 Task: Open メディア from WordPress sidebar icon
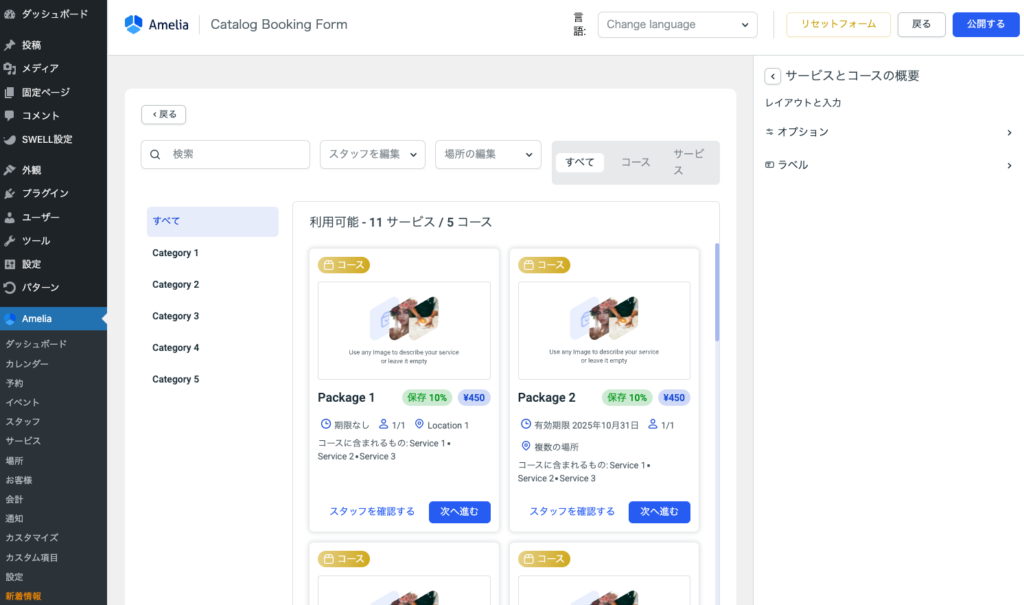point(10,69)
